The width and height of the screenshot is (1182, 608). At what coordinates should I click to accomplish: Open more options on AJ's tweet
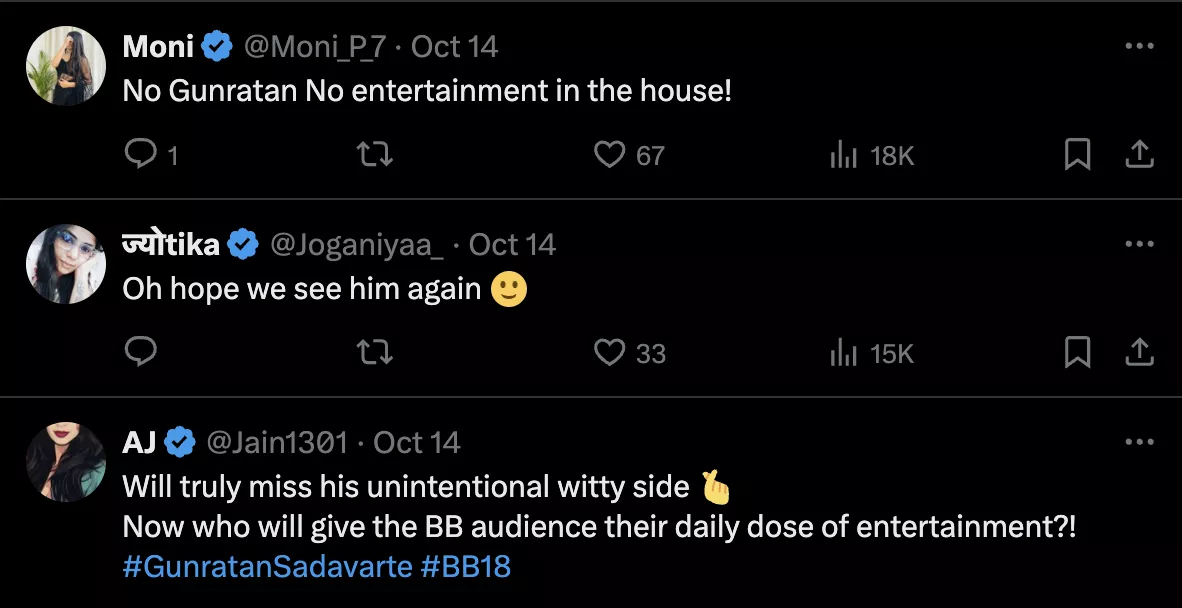point(1140,442)
